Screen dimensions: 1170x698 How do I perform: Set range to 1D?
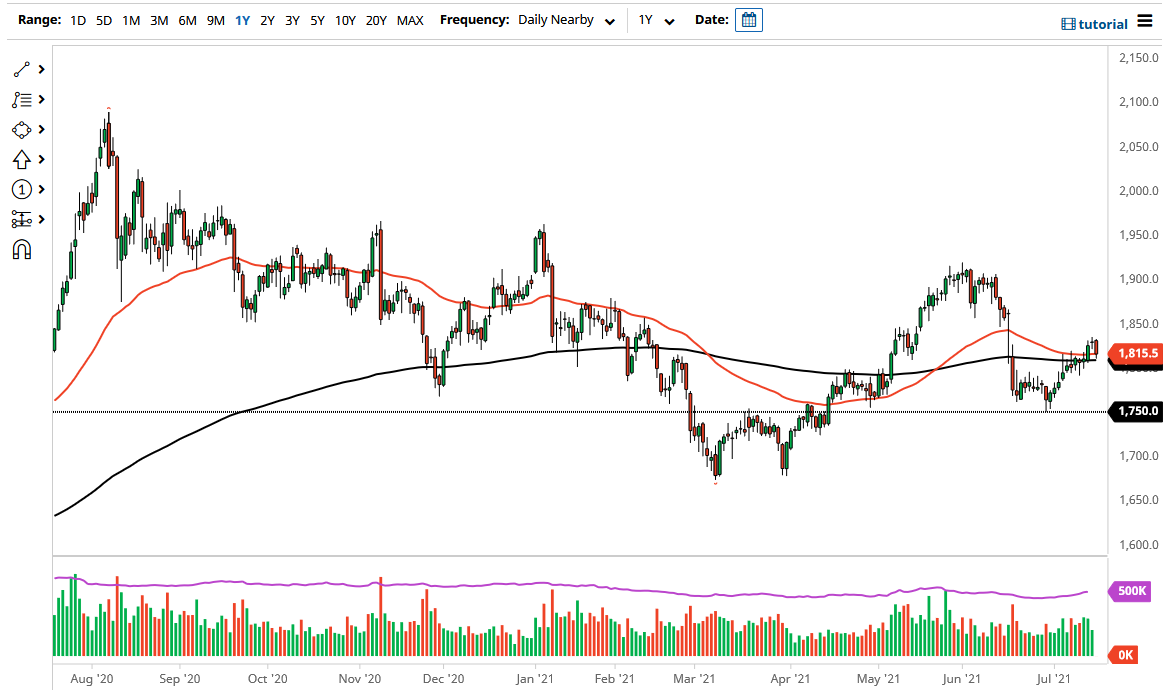(78, 21)
